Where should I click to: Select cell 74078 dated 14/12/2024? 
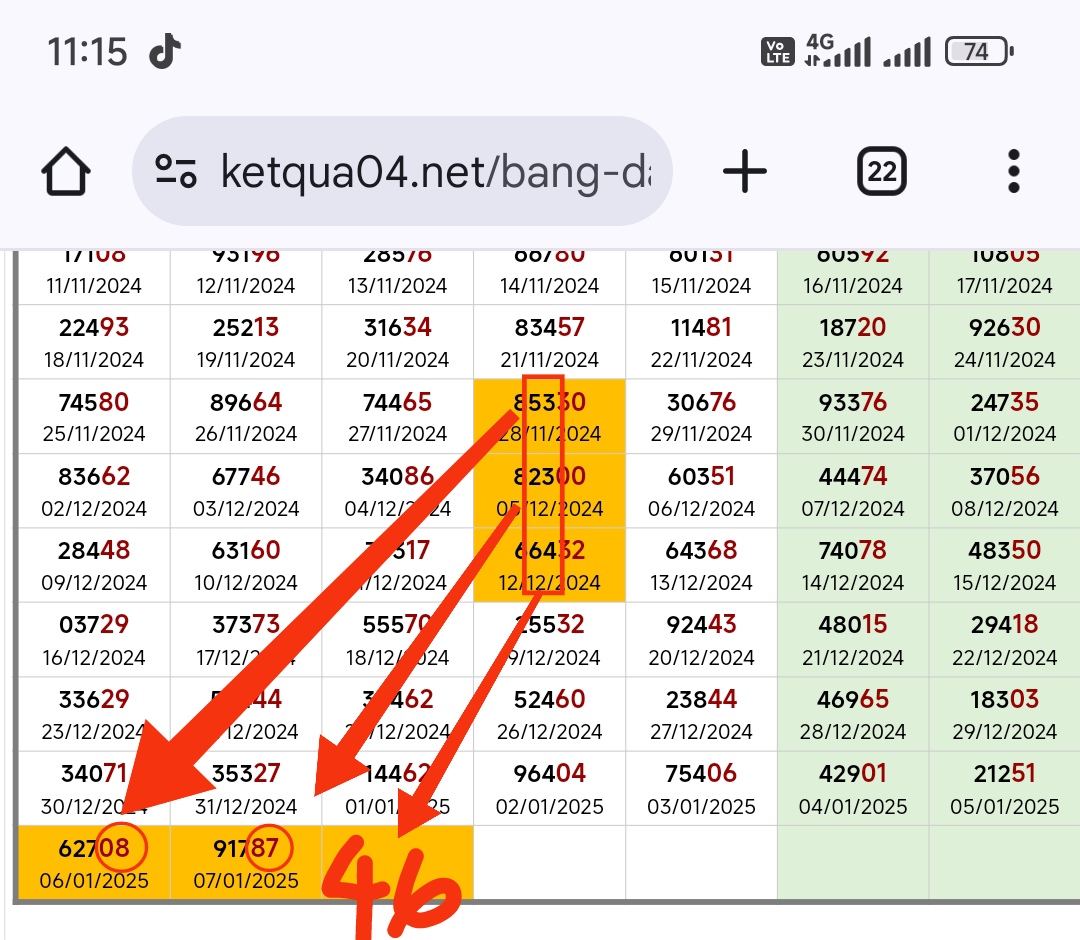853,565
